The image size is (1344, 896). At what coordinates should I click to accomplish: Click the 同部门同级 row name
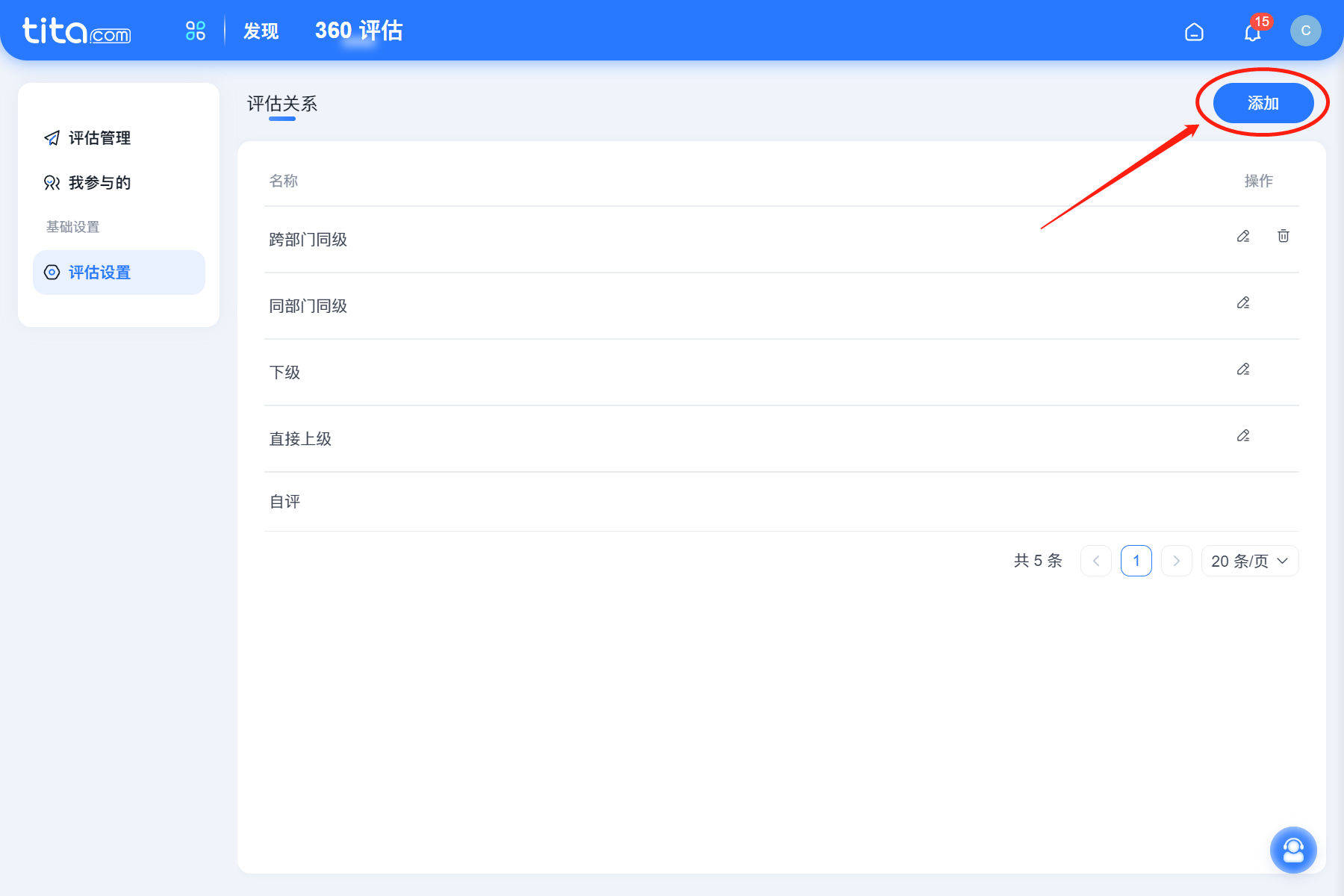[308, 306]
